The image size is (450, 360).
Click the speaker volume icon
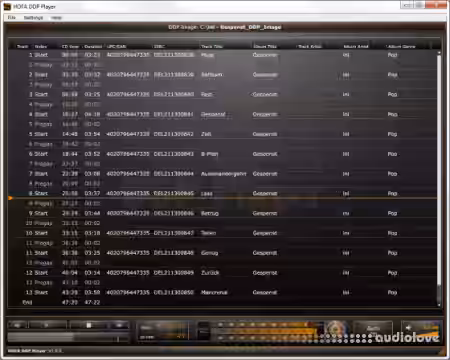click(x=408, y=327)
